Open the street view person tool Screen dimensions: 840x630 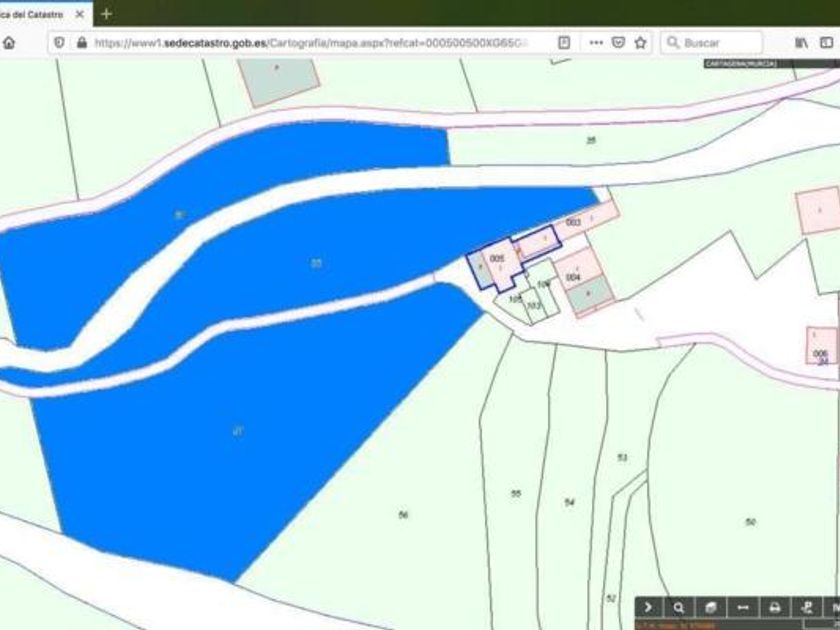[x=807, y=608]
